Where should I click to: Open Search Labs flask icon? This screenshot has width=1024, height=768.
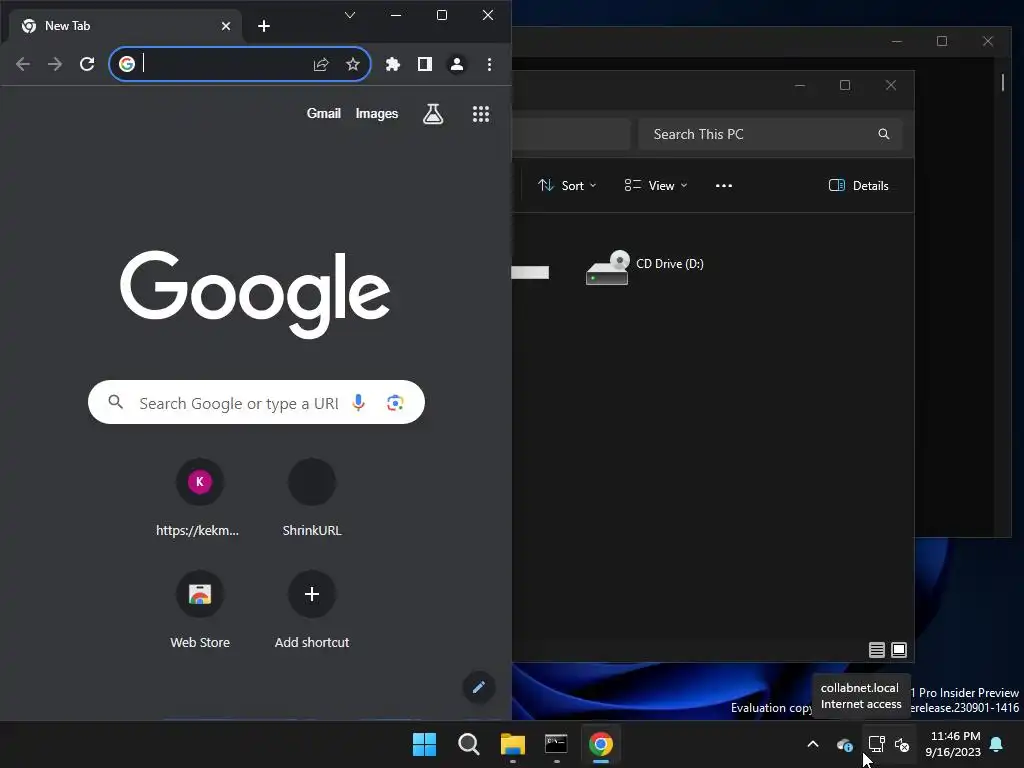tap(433, 114)
